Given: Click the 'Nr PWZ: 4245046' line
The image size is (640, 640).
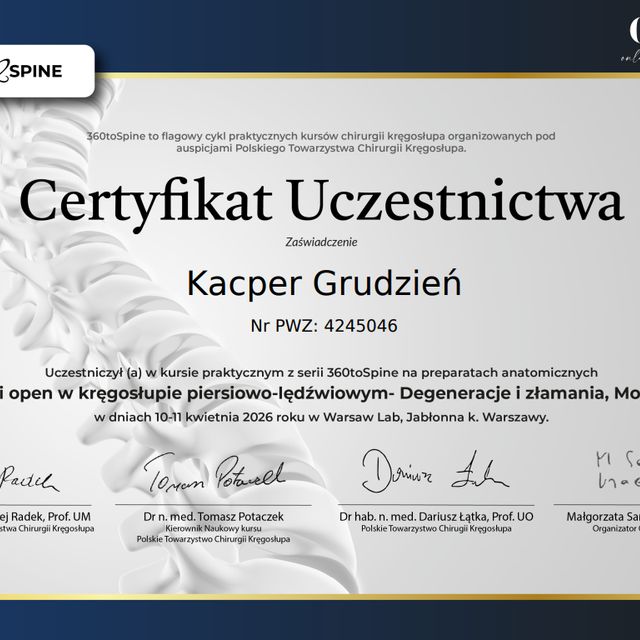Looking at the screenshot, I should 324,326.
